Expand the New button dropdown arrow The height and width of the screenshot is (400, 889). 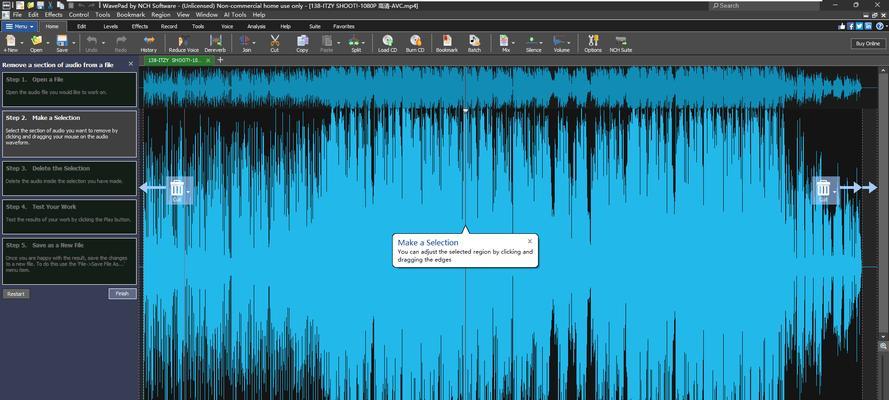tap(22, 42)
